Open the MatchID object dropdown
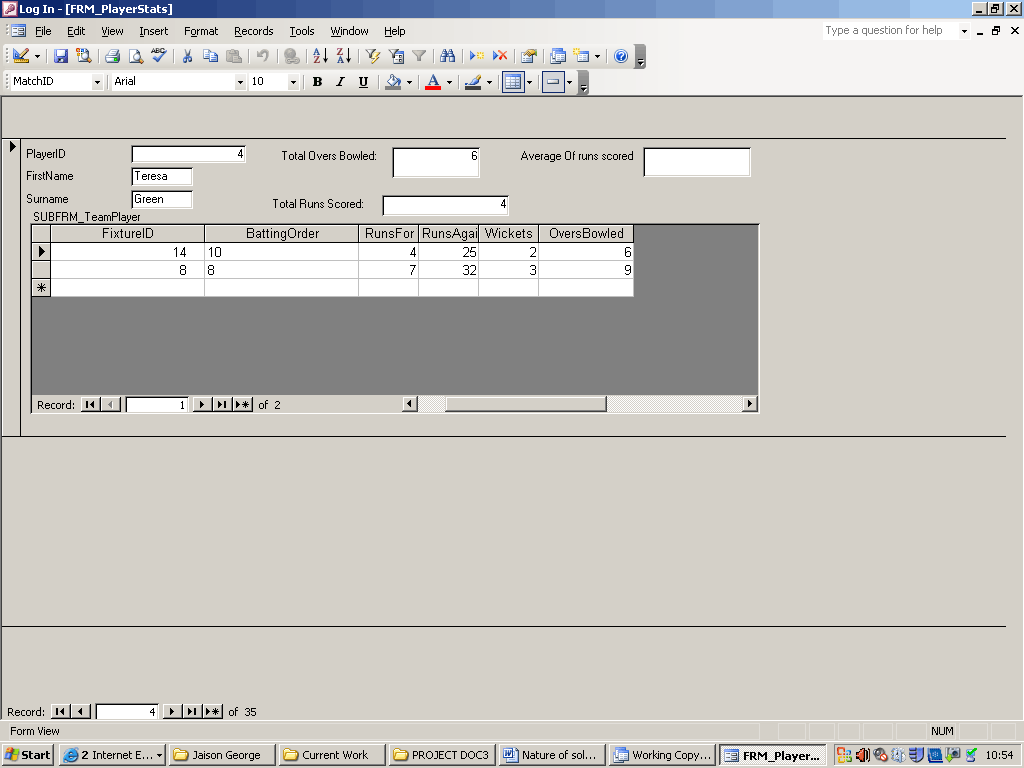The height and width of the screenshot is (768, 1024). (x=97, y=82)
